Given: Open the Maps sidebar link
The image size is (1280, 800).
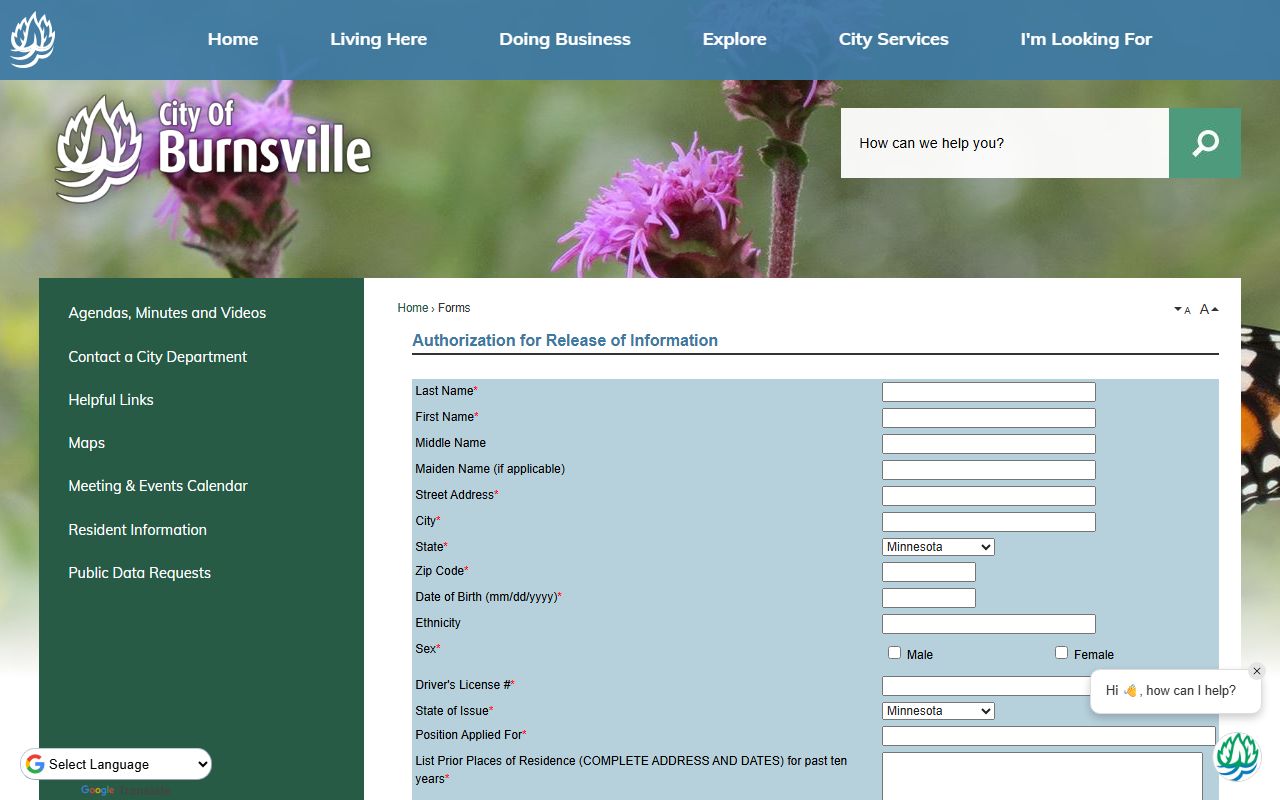Looking at the screenshot, I should [x=86, y=443].
